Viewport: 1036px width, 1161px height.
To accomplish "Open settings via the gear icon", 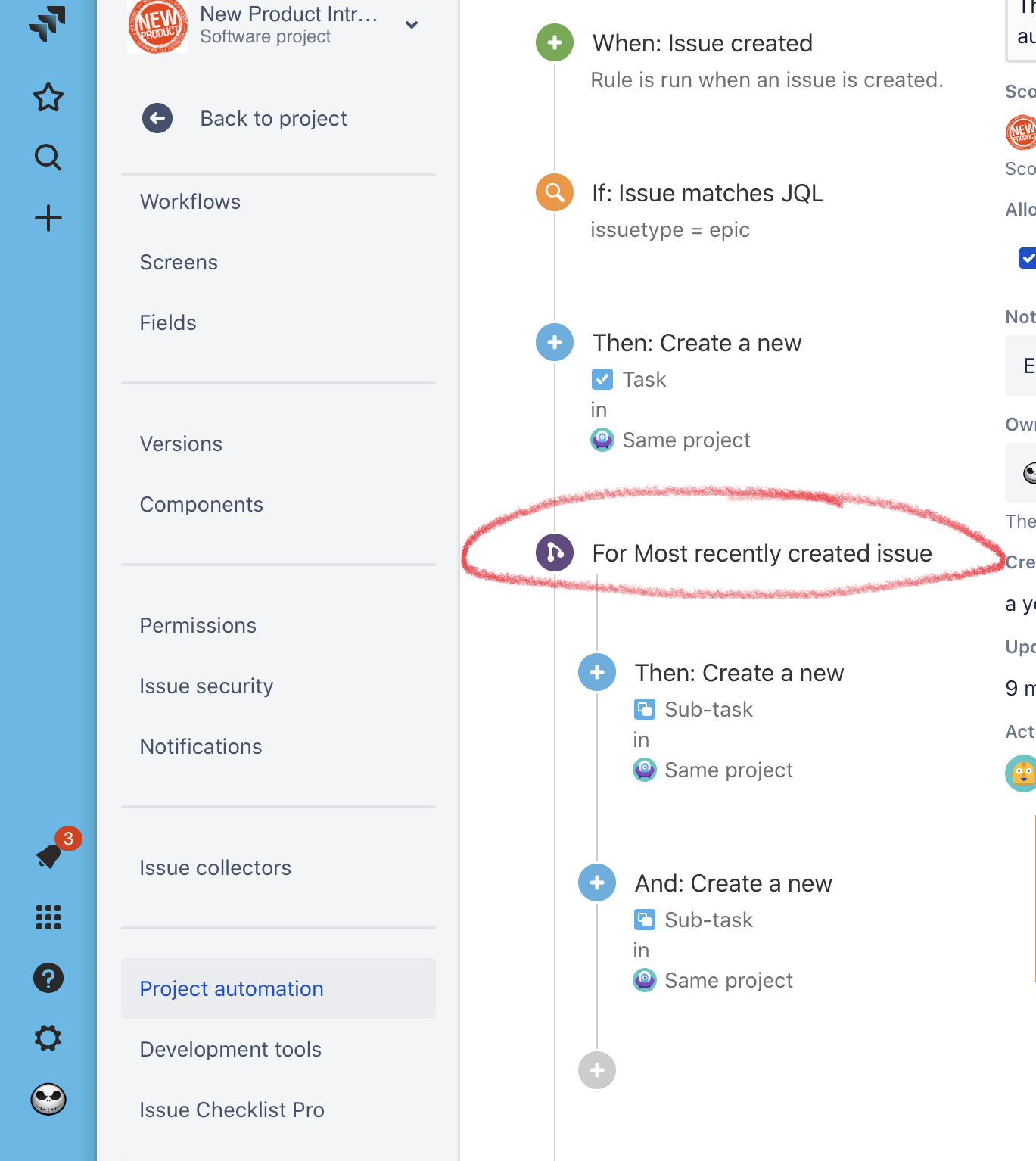I will [x=48, y=1038].
